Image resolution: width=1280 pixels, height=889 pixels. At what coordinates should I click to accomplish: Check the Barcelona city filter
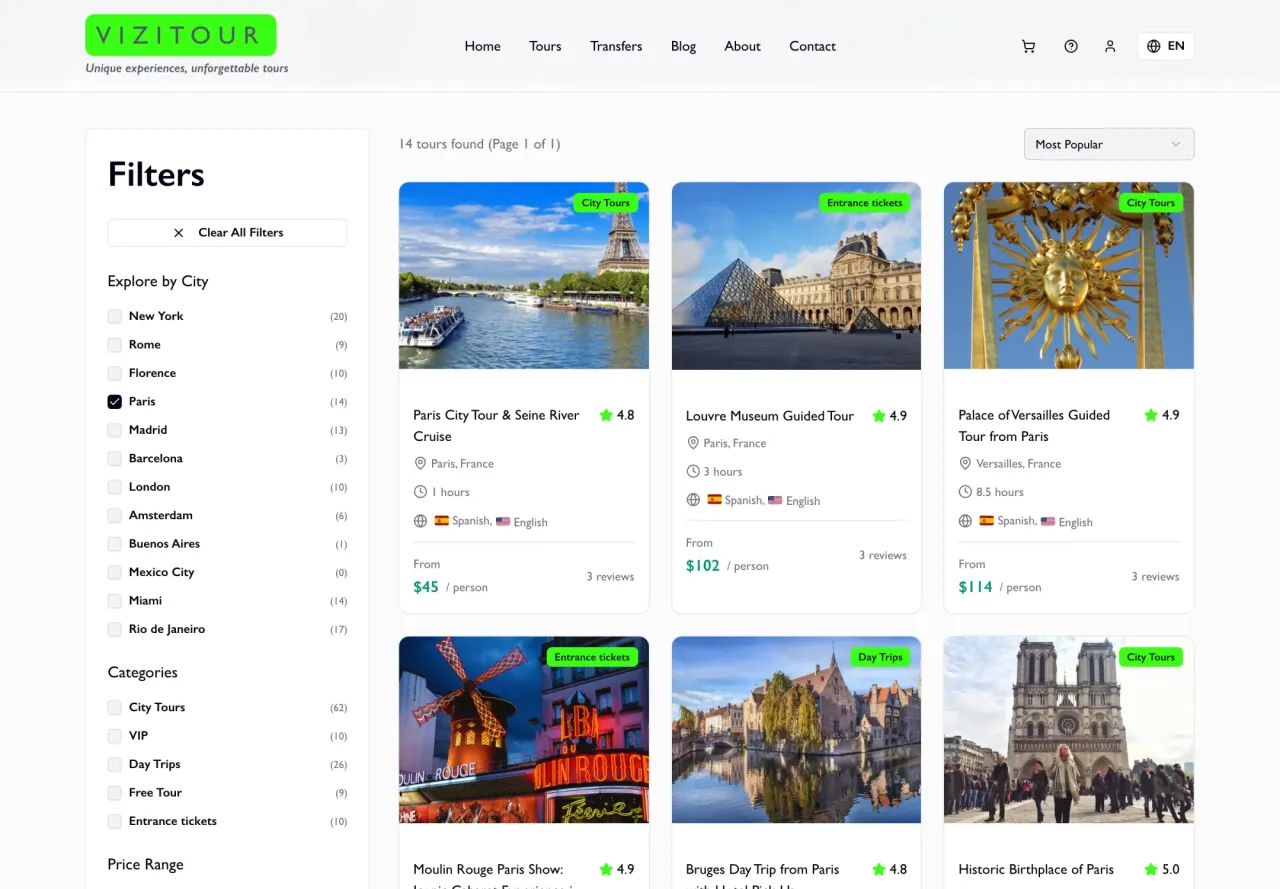click(115, 459)
